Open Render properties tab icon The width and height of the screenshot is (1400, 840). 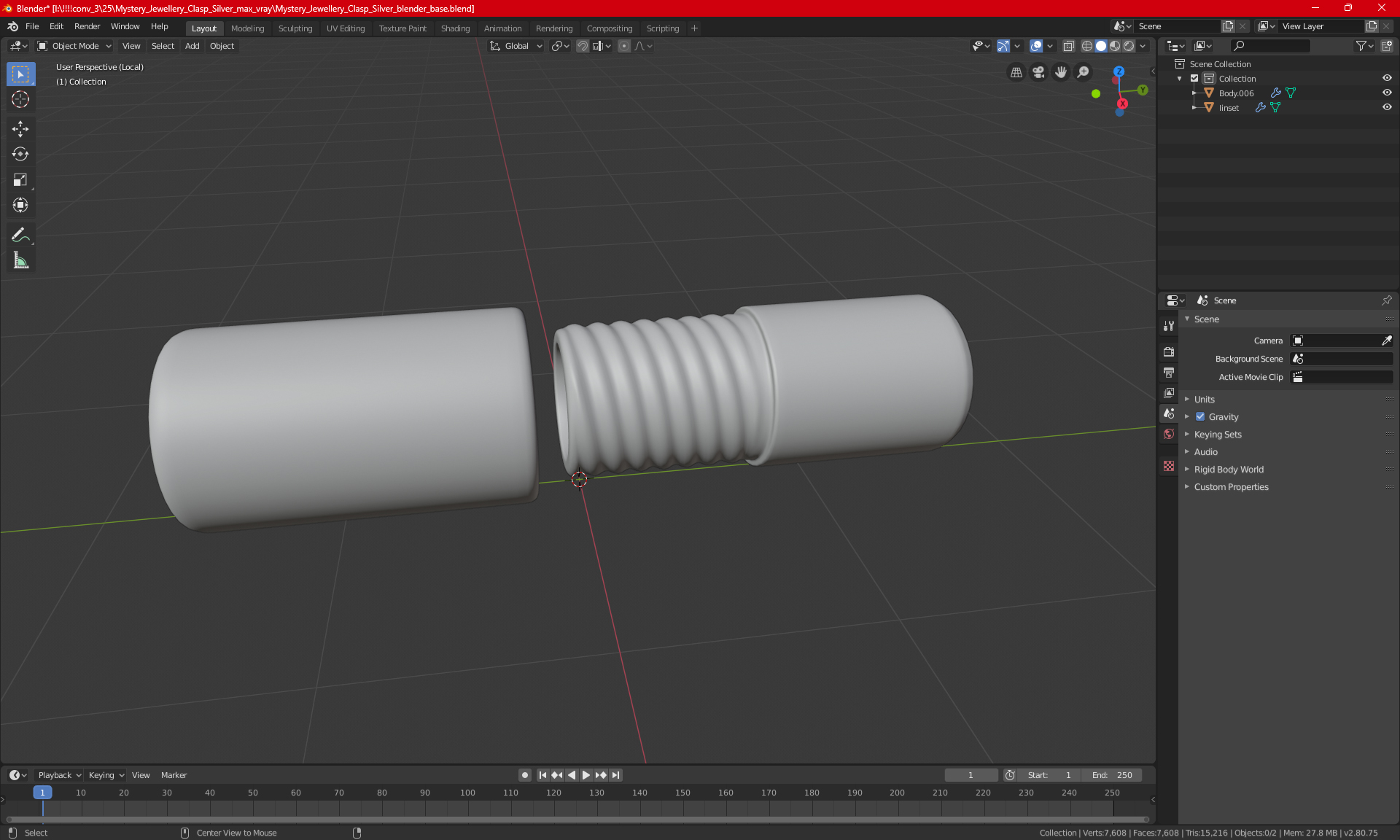pyautogui.click(x=1169, y=351)
